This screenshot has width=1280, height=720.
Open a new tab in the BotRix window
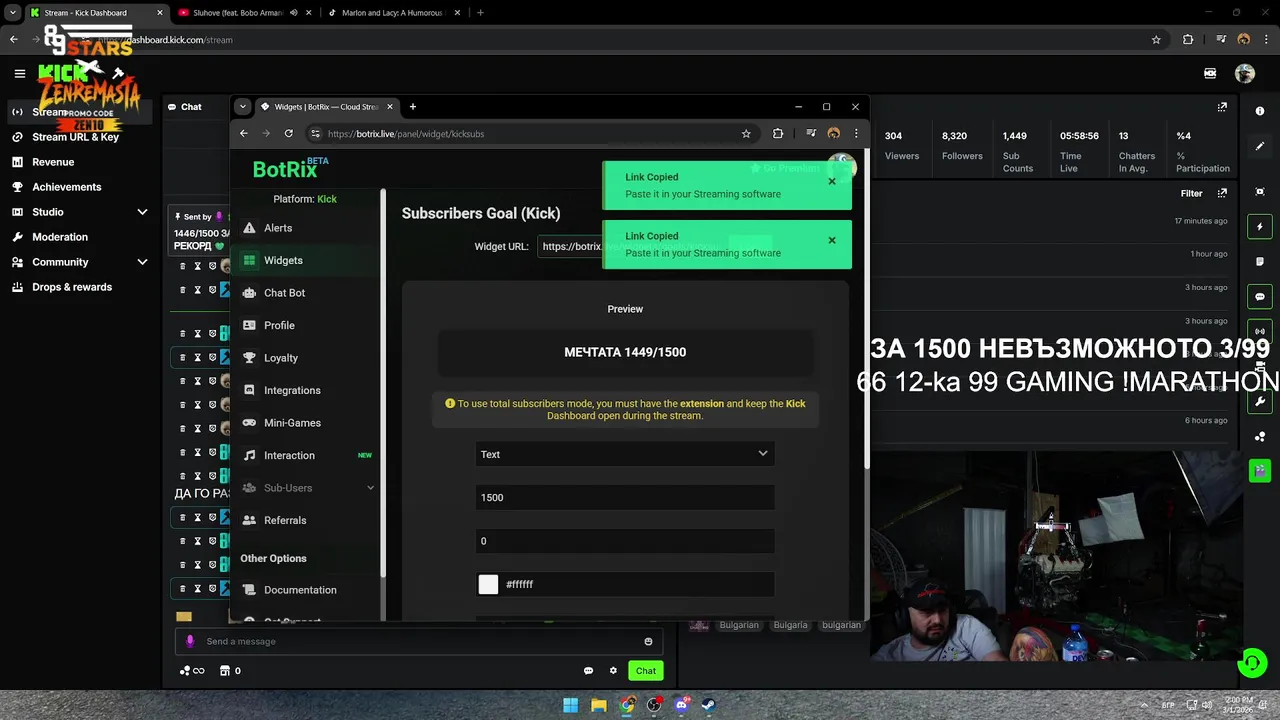pos(413,107)
